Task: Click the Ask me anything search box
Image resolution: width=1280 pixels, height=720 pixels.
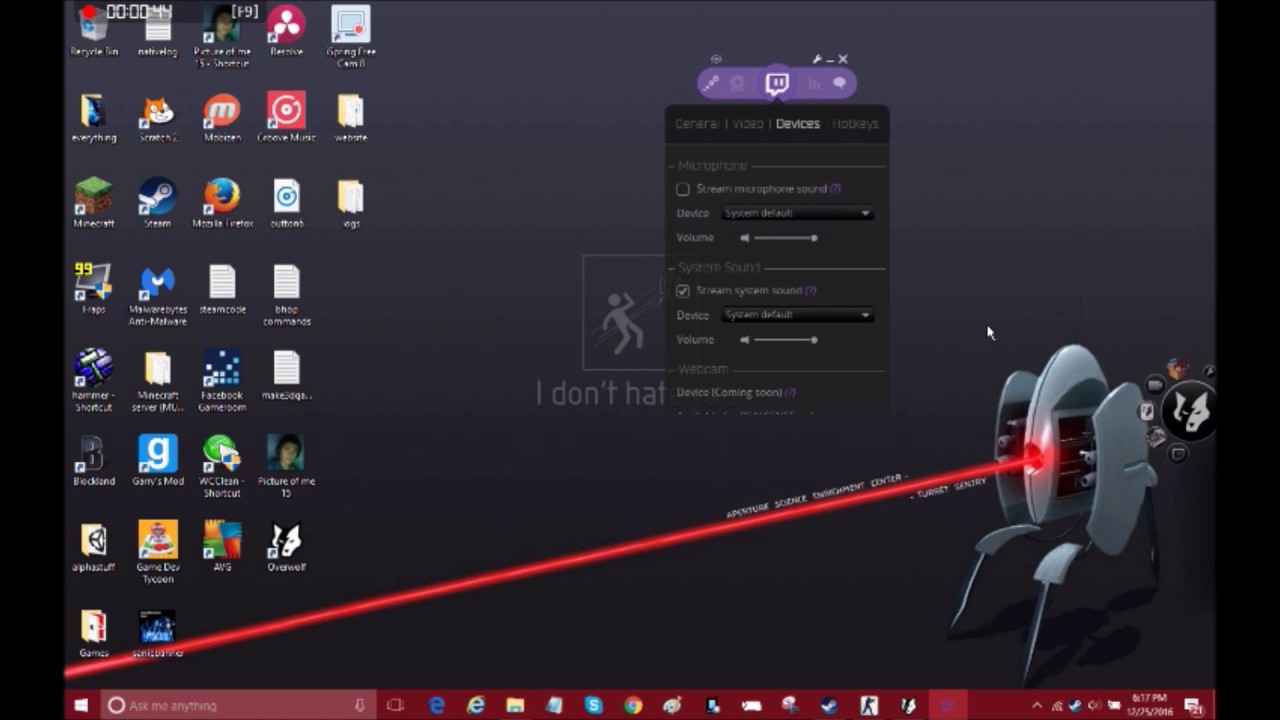Action: (x=237, y=705)
